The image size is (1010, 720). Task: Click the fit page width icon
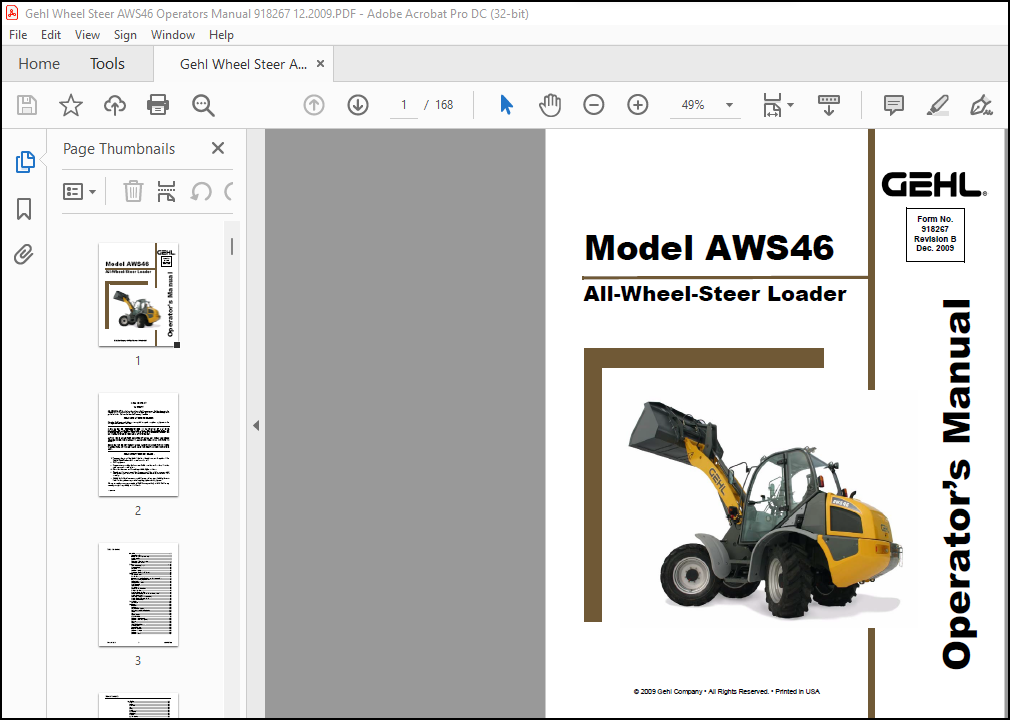tap(772, 105)
